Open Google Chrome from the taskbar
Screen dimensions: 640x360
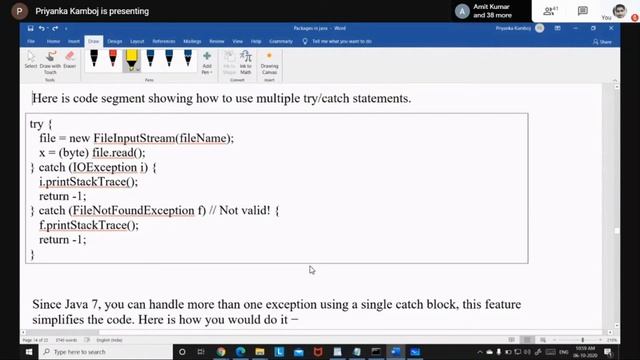point(221,351)
